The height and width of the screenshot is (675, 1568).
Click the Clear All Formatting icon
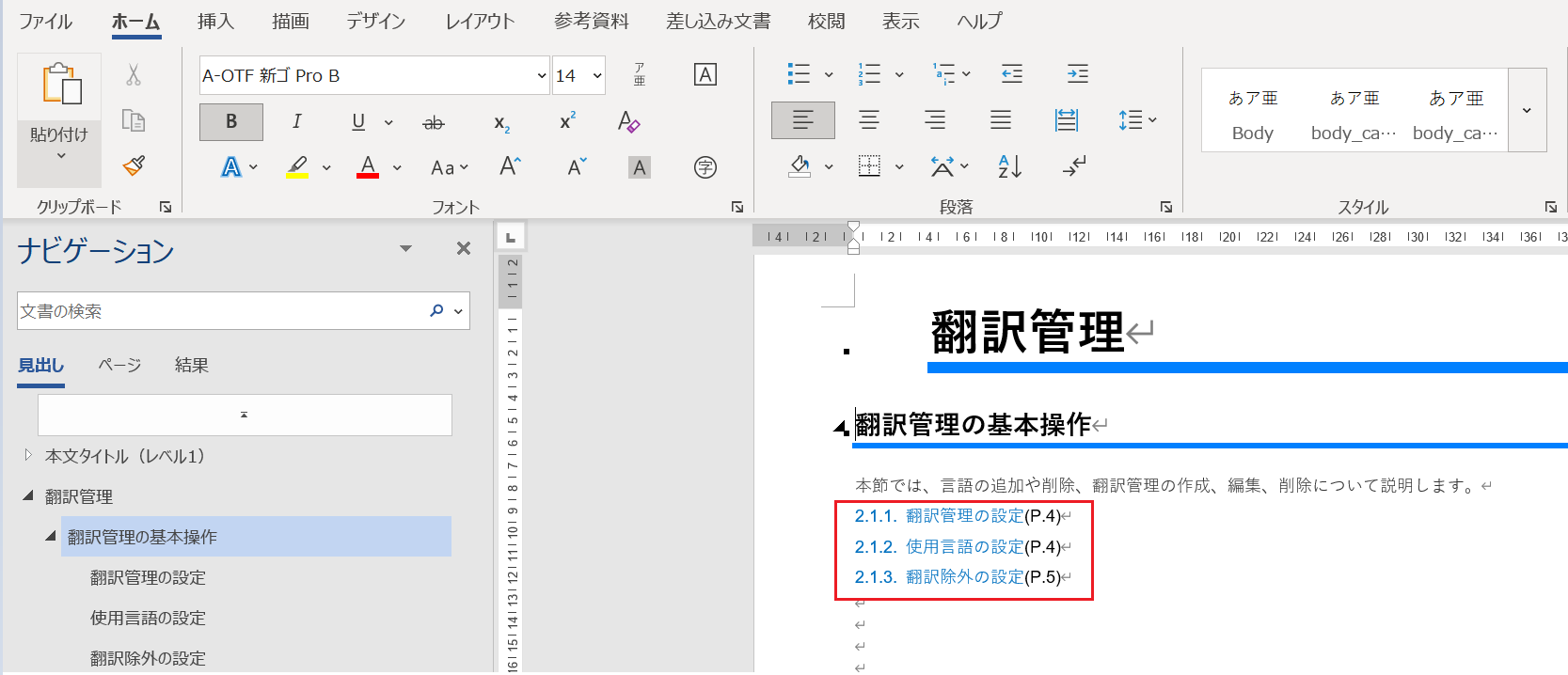tap(628, 122)
